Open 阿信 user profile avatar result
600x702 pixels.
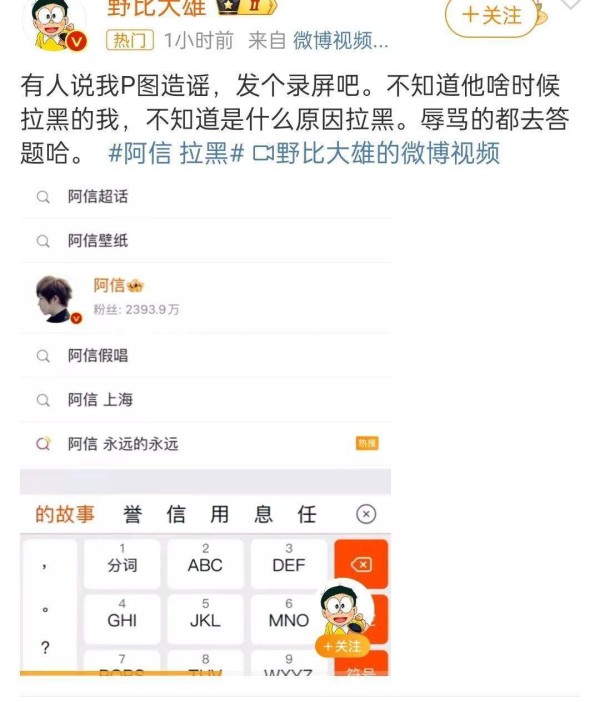[56, 299]
